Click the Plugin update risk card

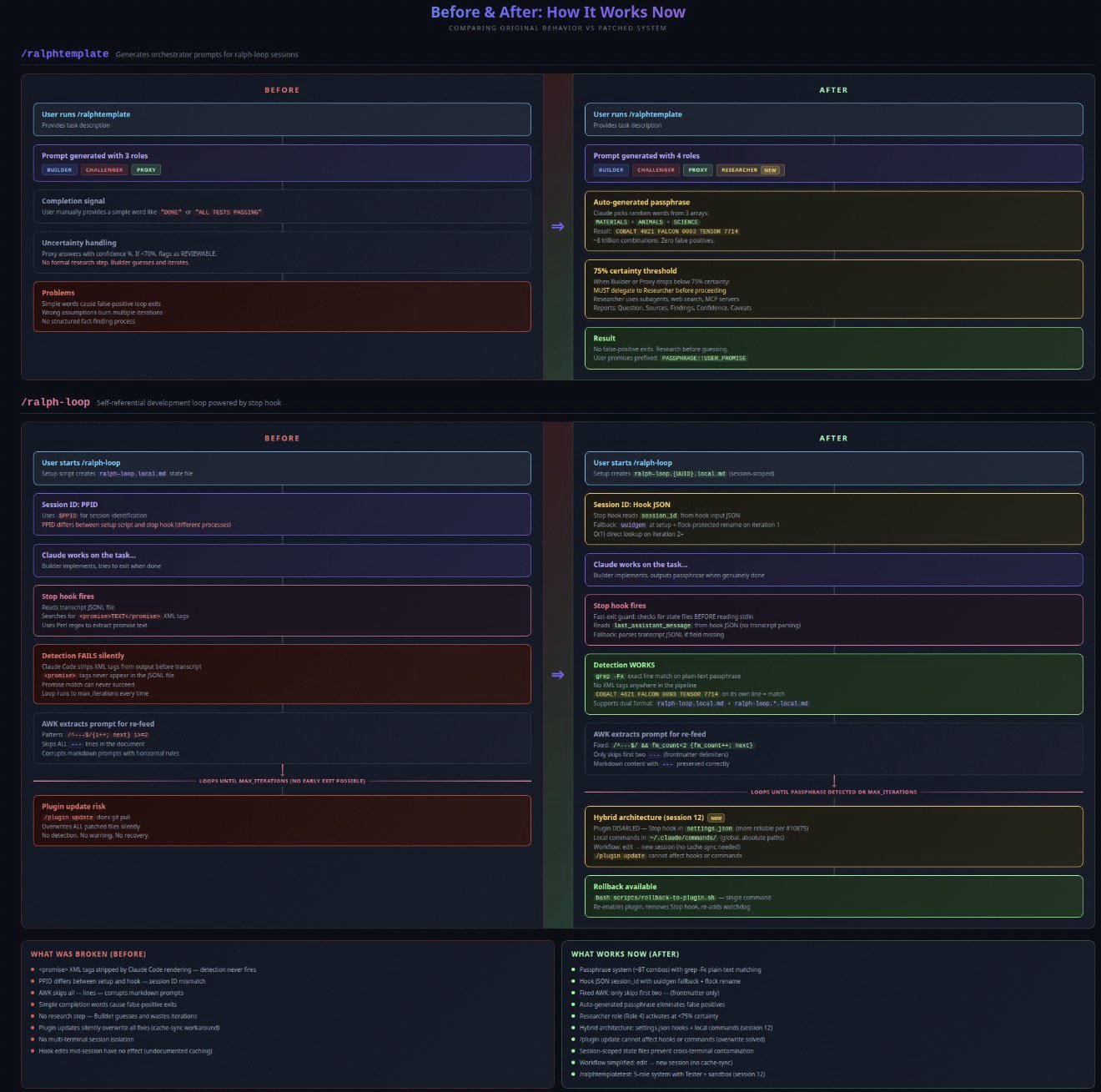282,820
